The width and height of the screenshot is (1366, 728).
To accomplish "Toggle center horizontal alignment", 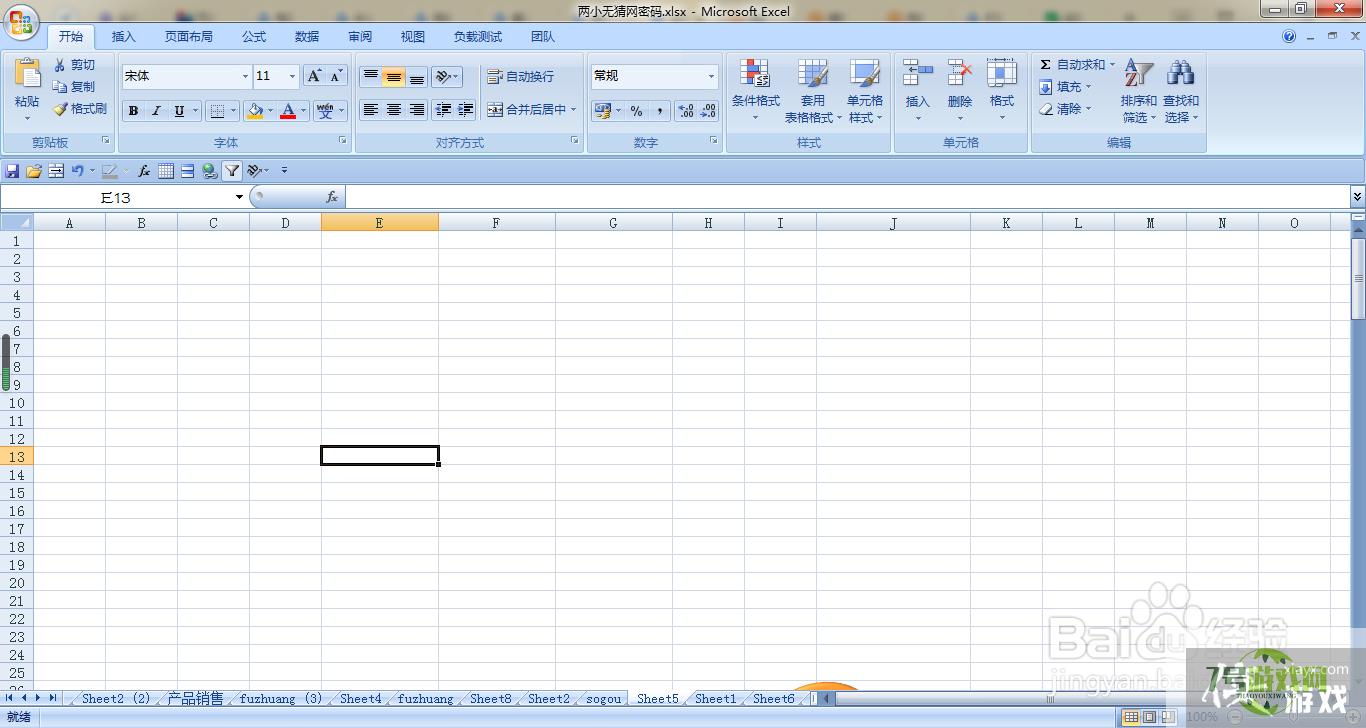I will tap(394, 110).
